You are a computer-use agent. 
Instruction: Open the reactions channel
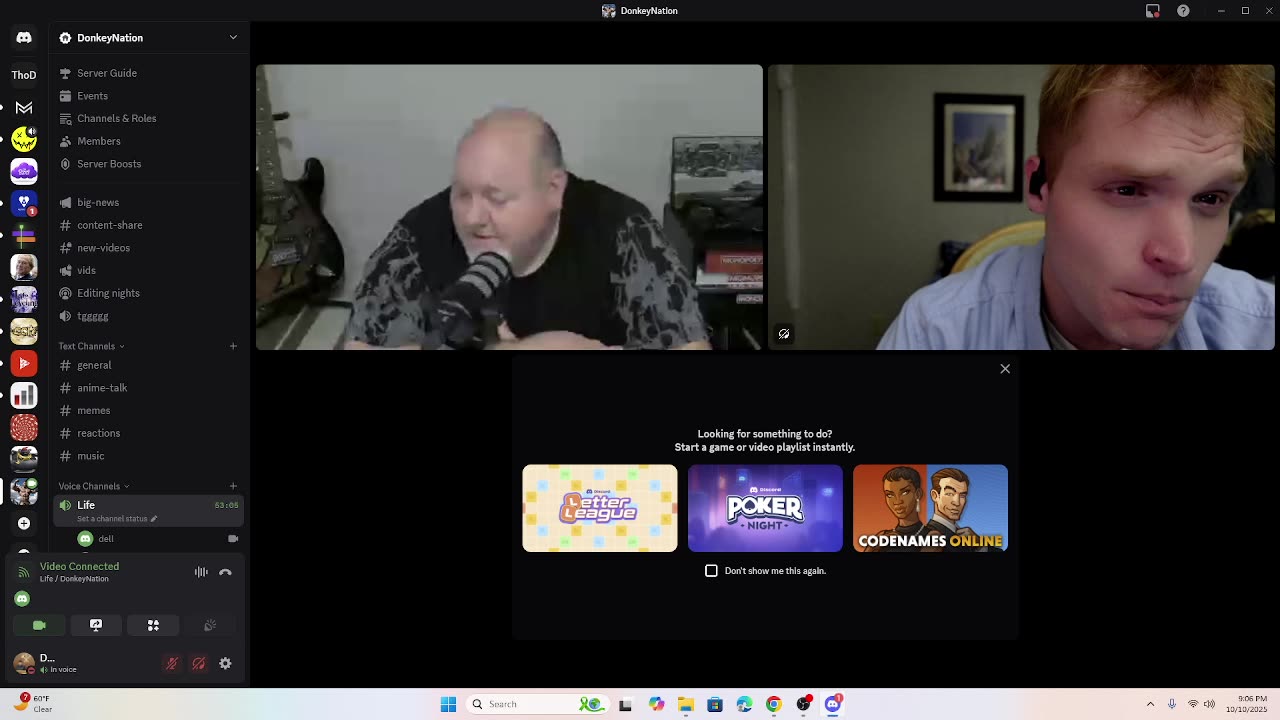[x=148, y=433]
